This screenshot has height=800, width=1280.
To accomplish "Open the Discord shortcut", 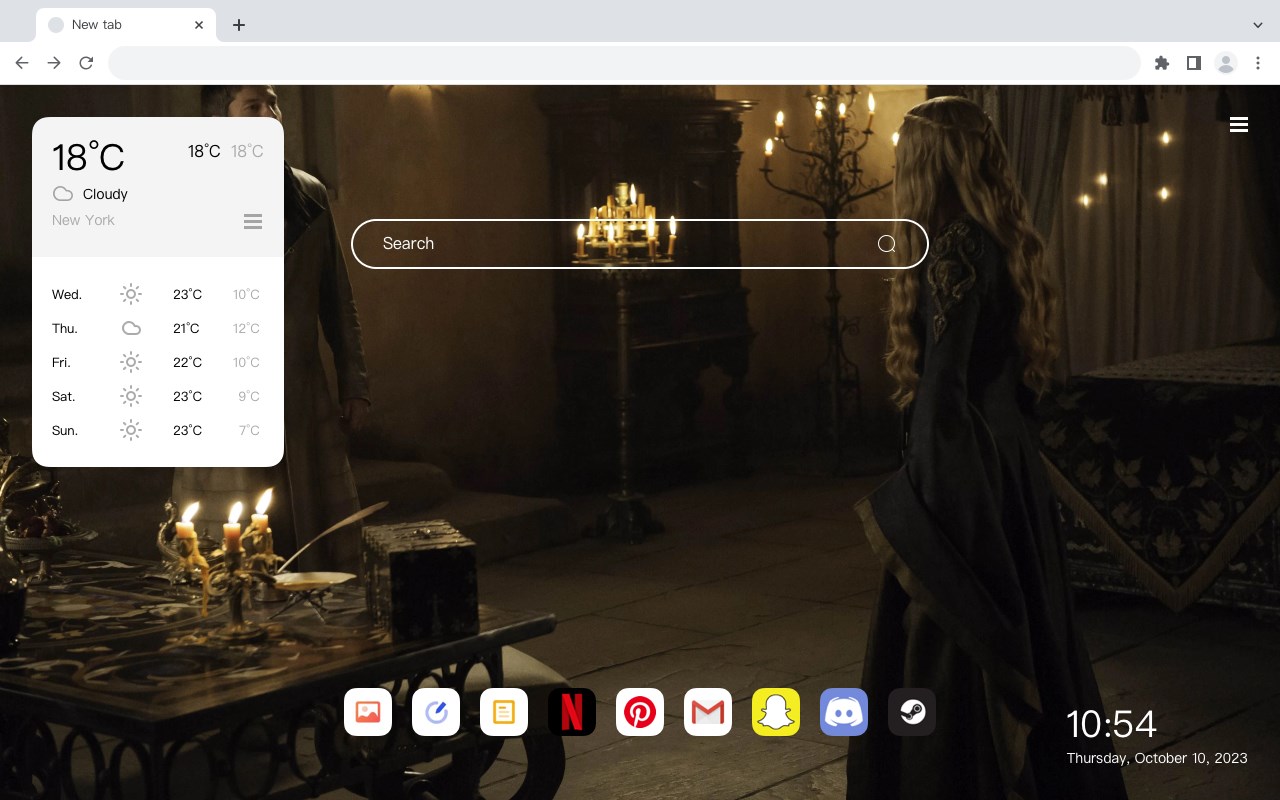I will tap(844, 712).
